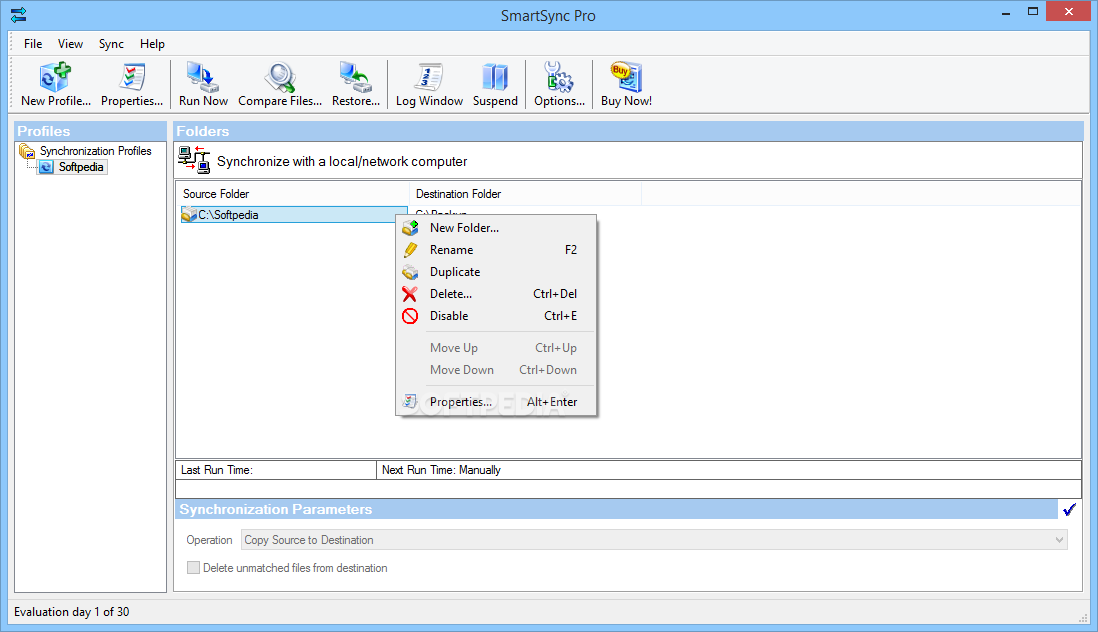Choose Properties... Alt+Enter menu entry
Screen dimensions: 1098x632
[x=496, y=402]
